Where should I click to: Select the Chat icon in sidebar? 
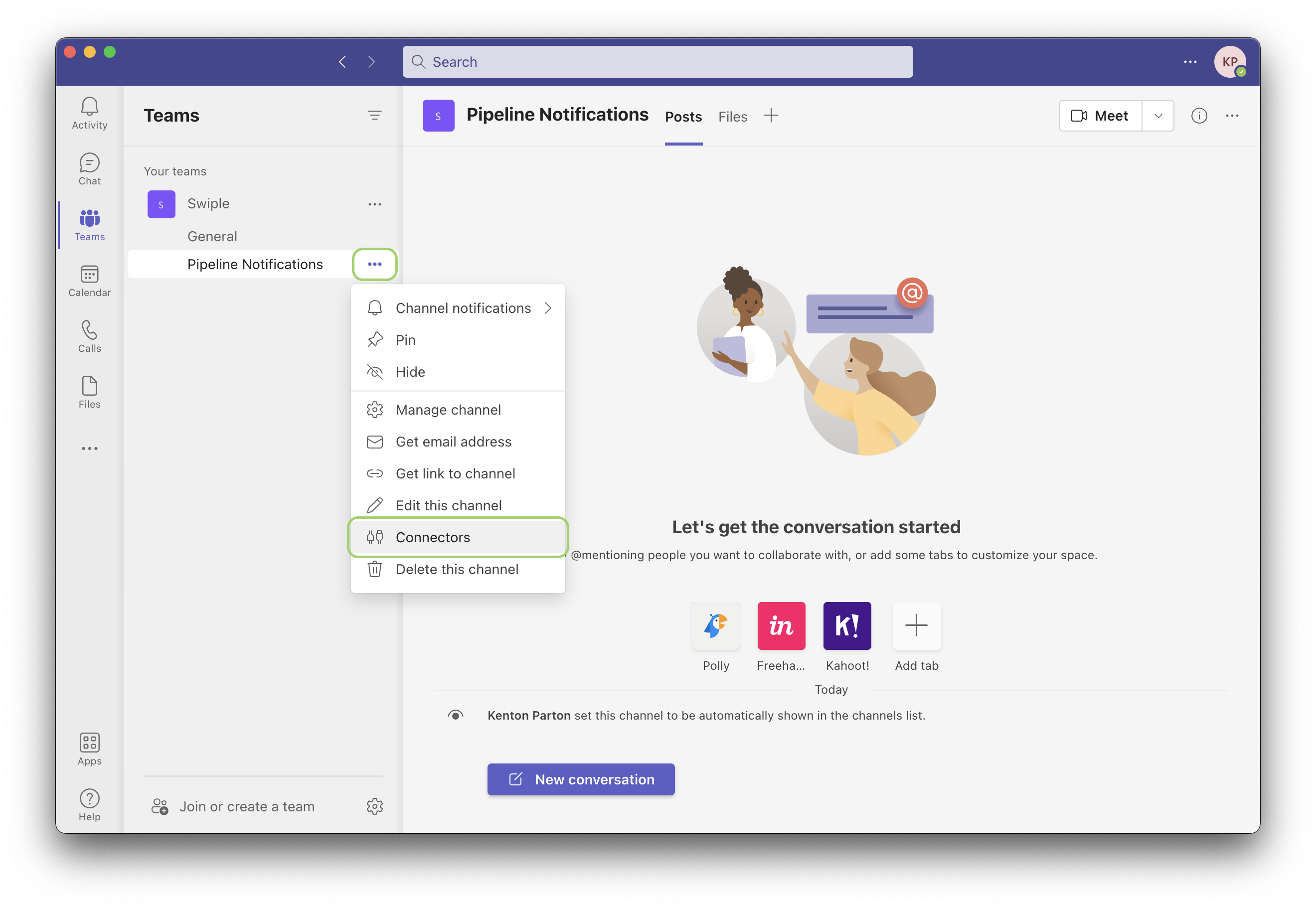[x=89, y=167]
